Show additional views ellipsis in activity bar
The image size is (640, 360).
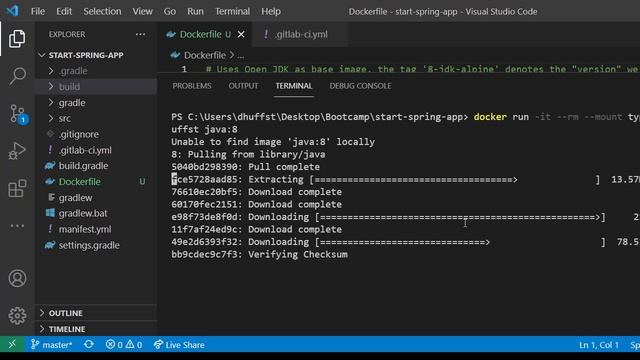tap(17, 226)
